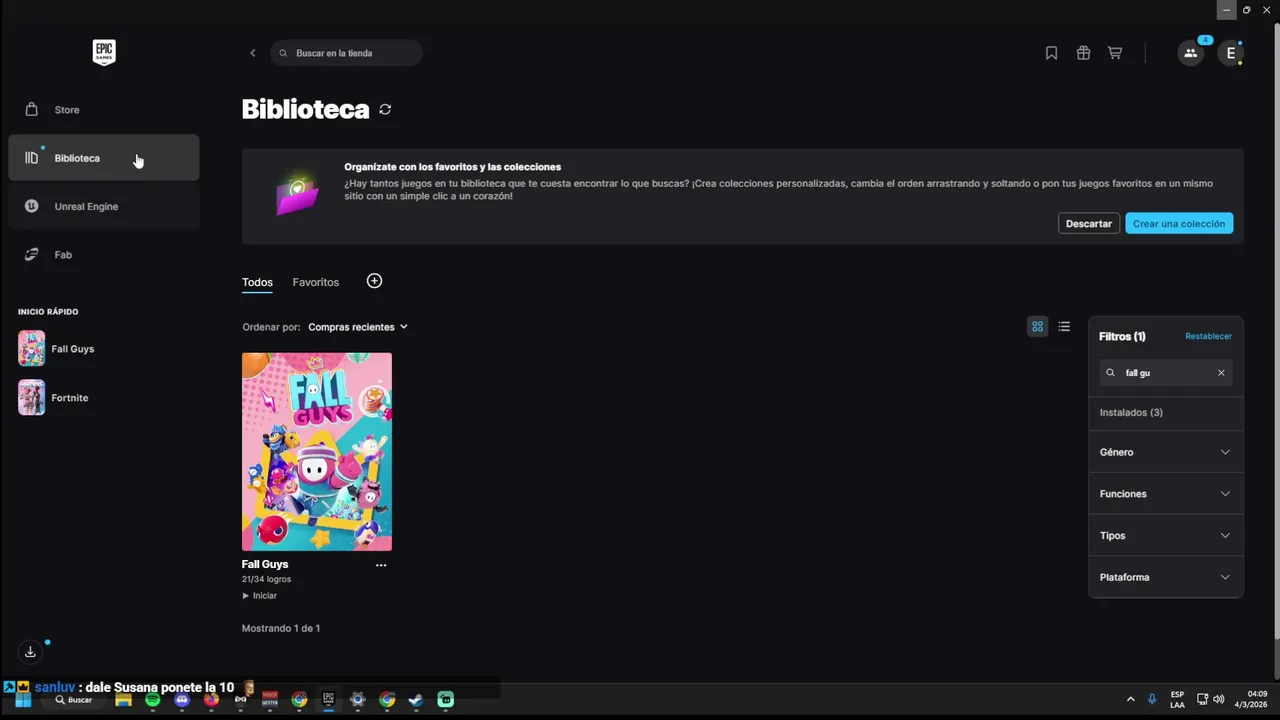The height and width of the screenshot is (720, 1280).
Task: Switch to grid view
Action: pos(1038,327)
